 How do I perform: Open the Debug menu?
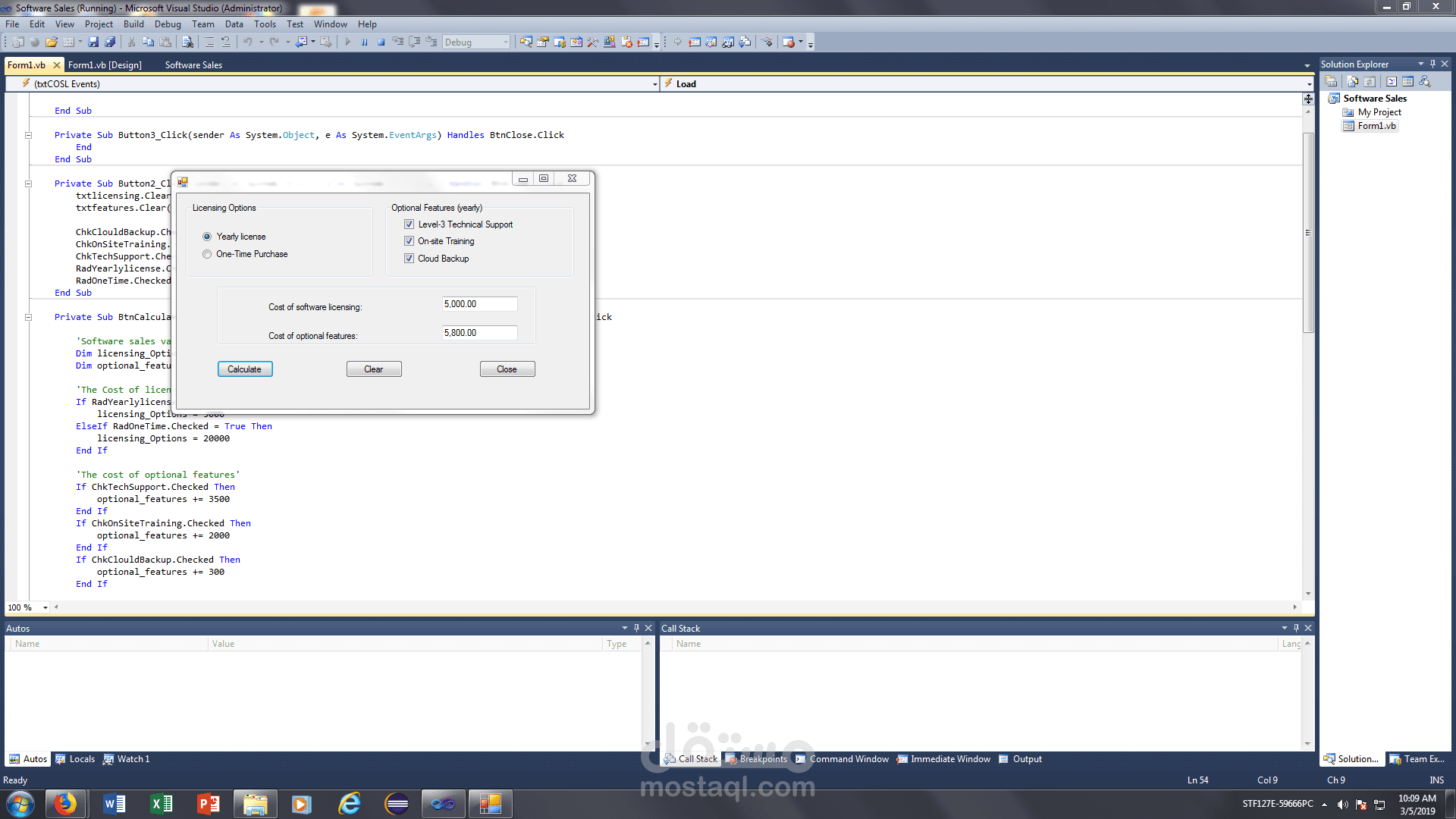pos(168,24)
